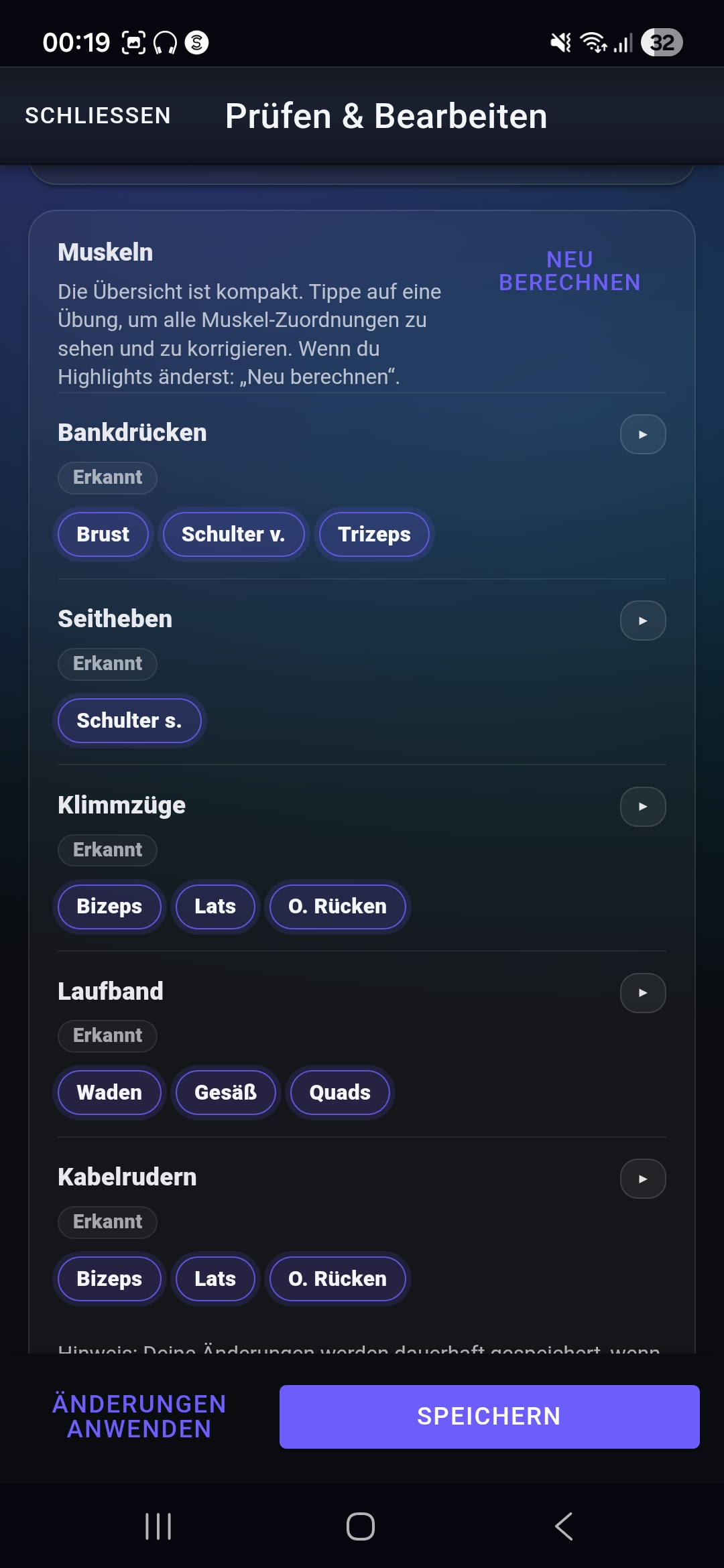Toggle the Gesäß muscle chip
The height and width of the screenshot is (1568, 724).
225,1092
